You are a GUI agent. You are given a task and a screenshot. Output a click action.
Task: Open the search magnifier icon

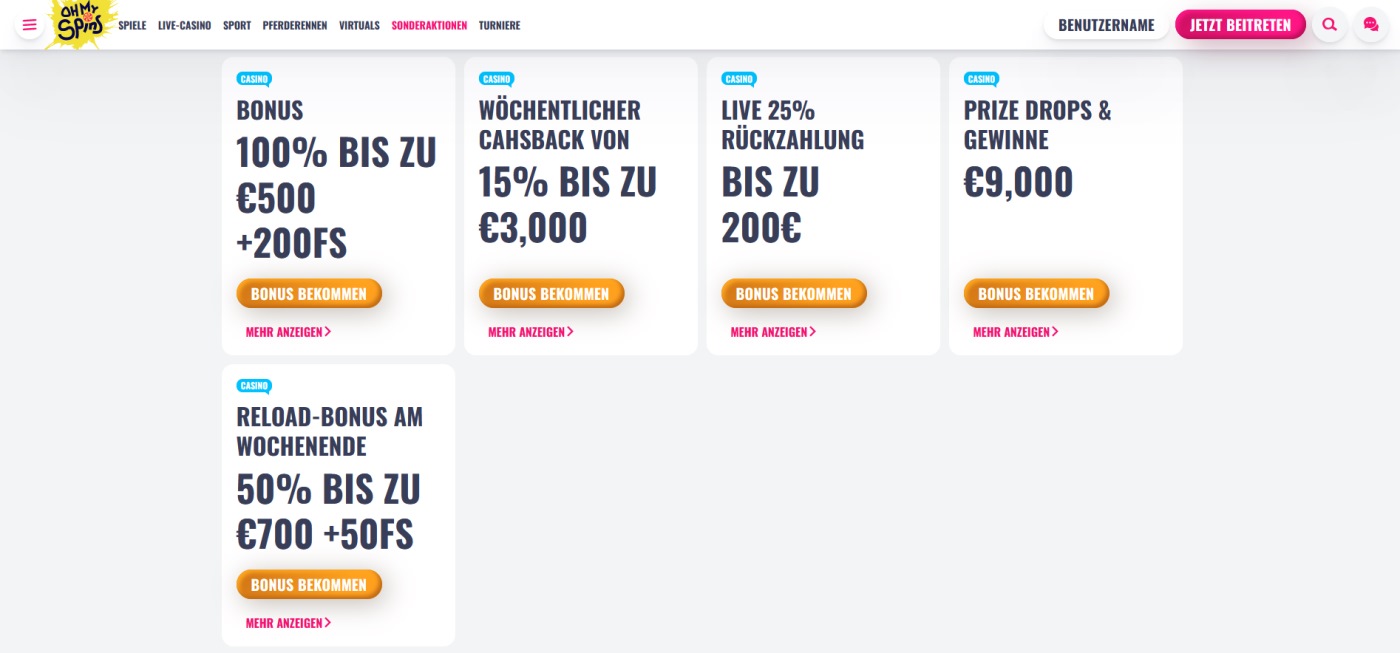pos(1329,25)
